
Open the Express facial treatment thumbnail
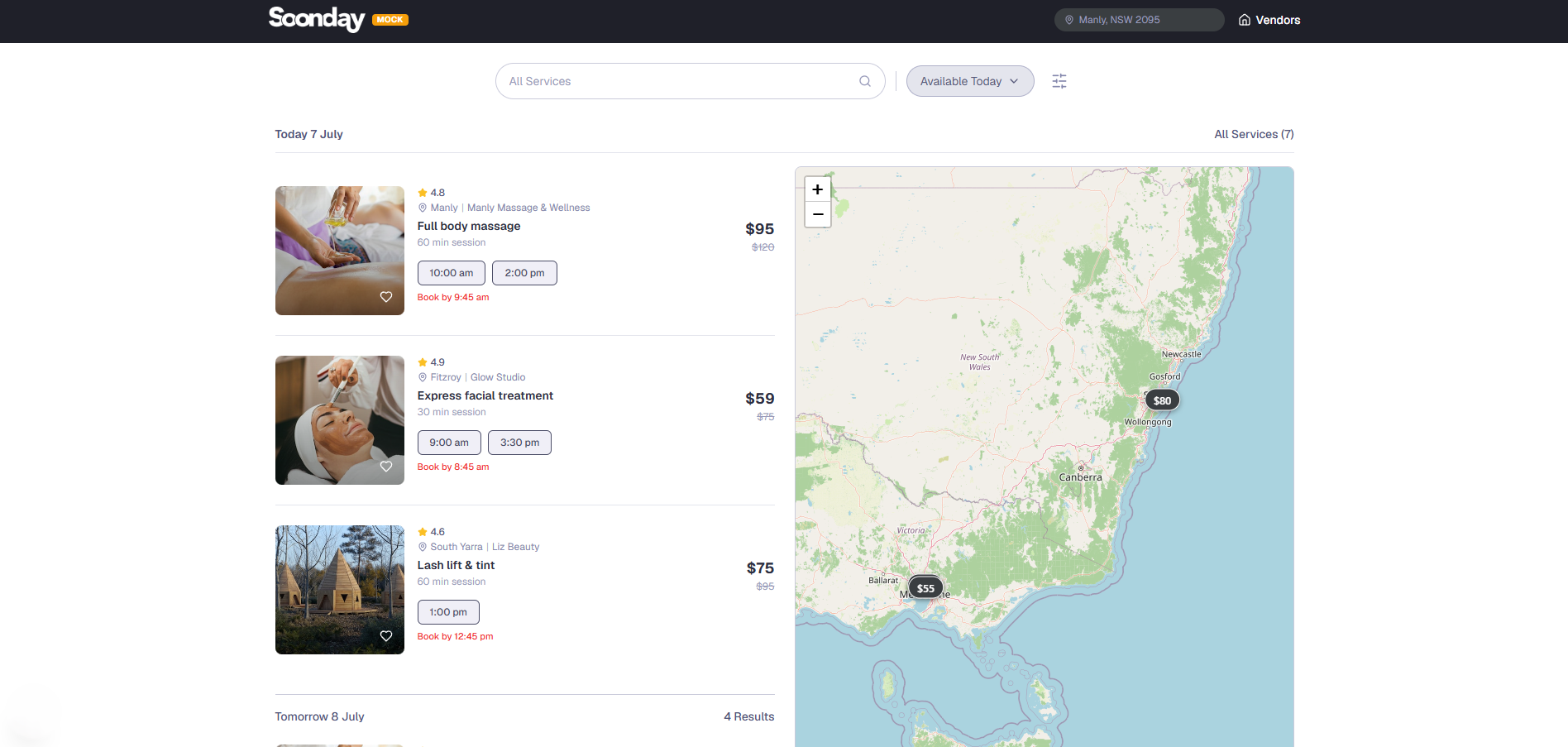[x=340, y=420]
